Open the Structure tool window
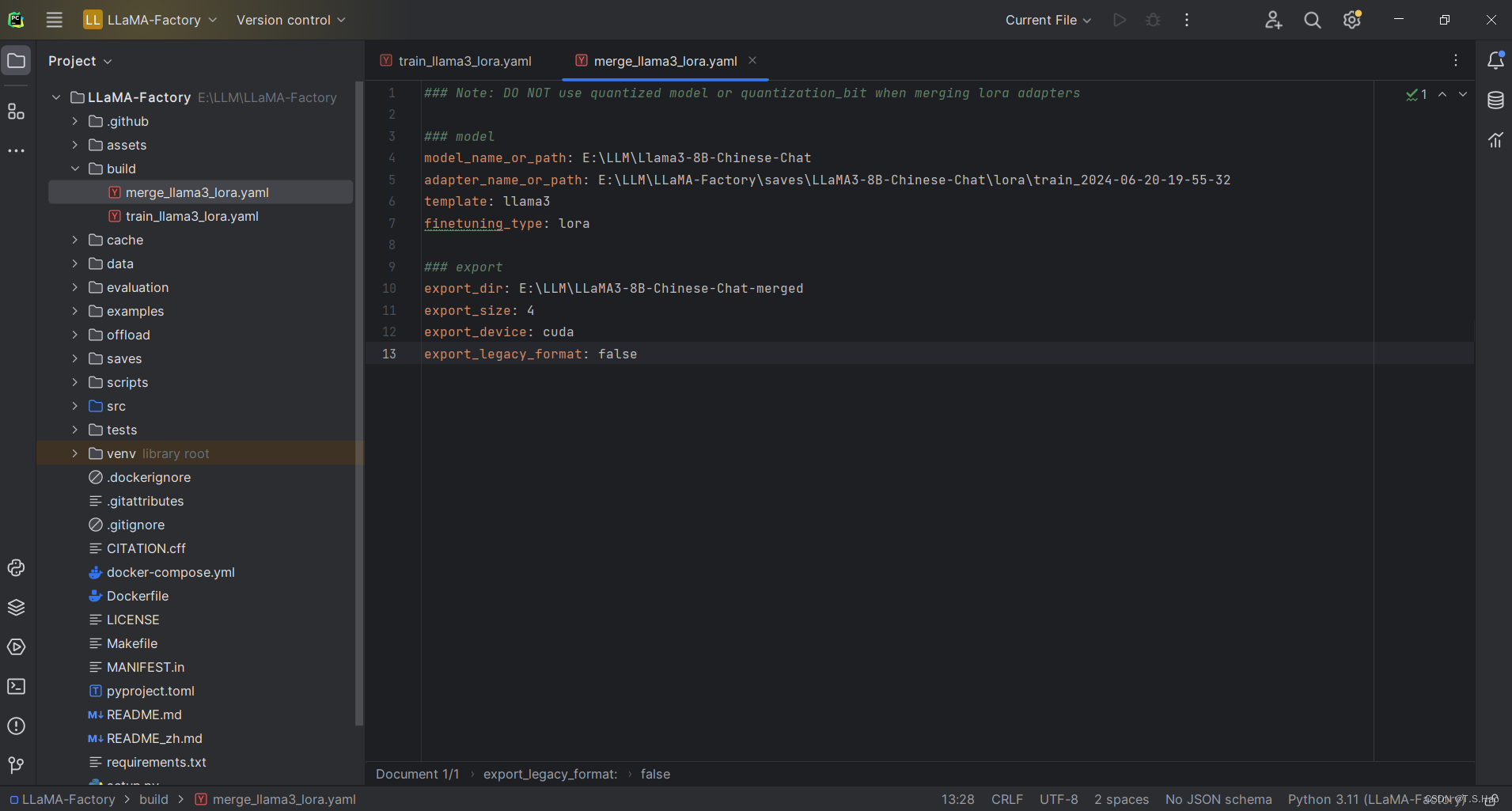1512x811 pixels. [x=17, y=112]
